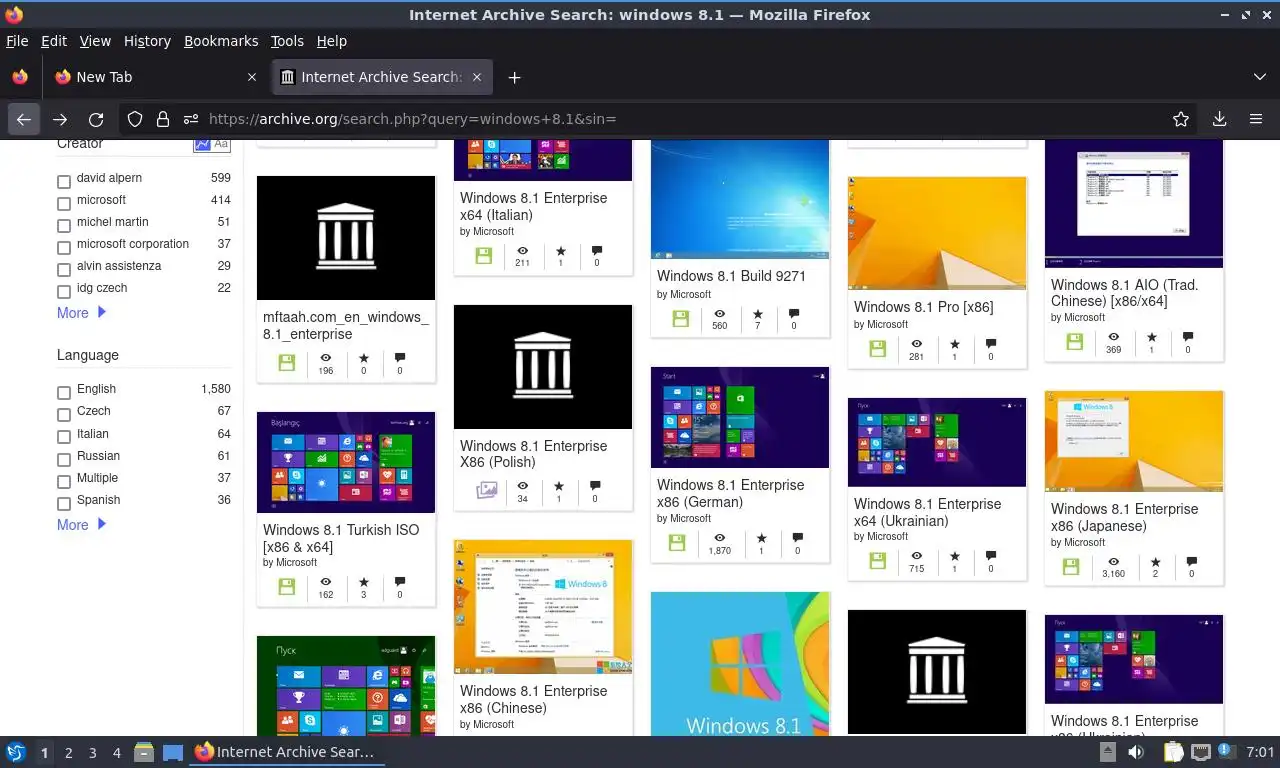Screen dimensions: 1280x768
Task: Check the Russian language filter
Action: (64, 460)
